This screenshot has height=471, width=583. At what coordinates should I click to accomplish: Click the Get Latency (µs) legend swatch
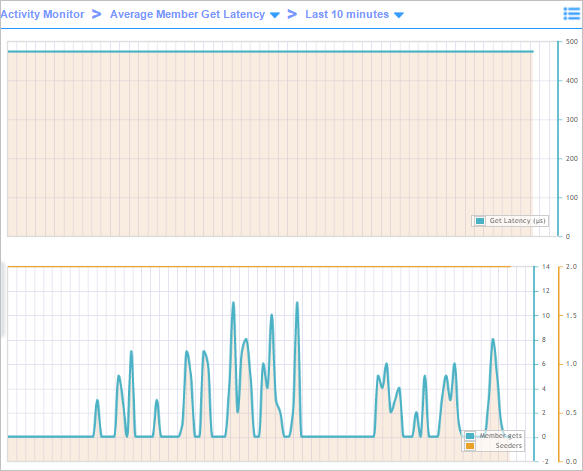pos(480,221)
